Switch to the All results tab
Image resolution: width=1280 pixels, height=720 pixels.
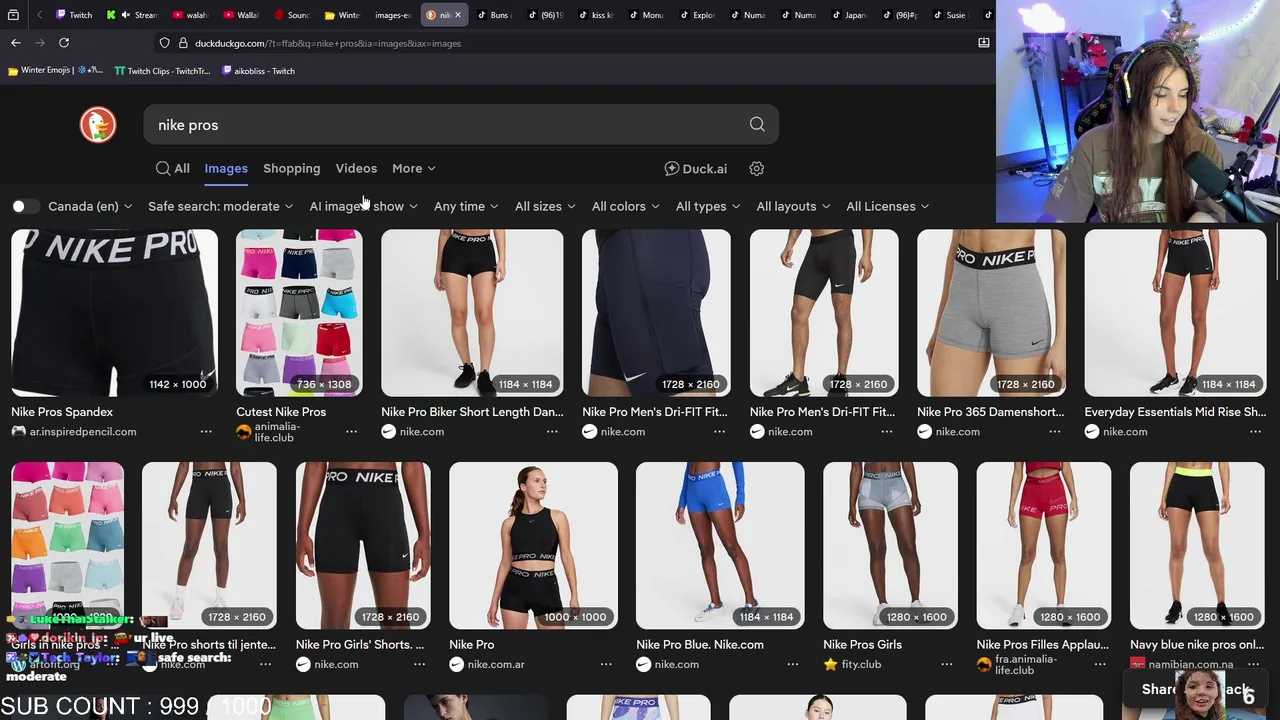173,169
